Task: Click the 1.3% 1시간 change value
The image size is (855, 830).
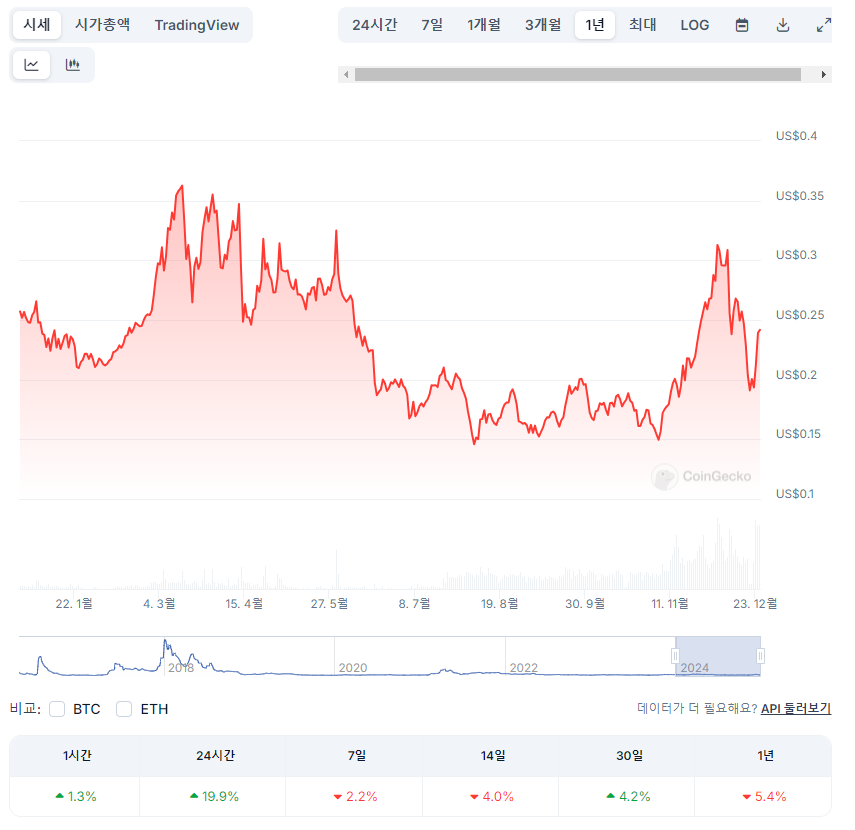Action: tap(82, 797)
